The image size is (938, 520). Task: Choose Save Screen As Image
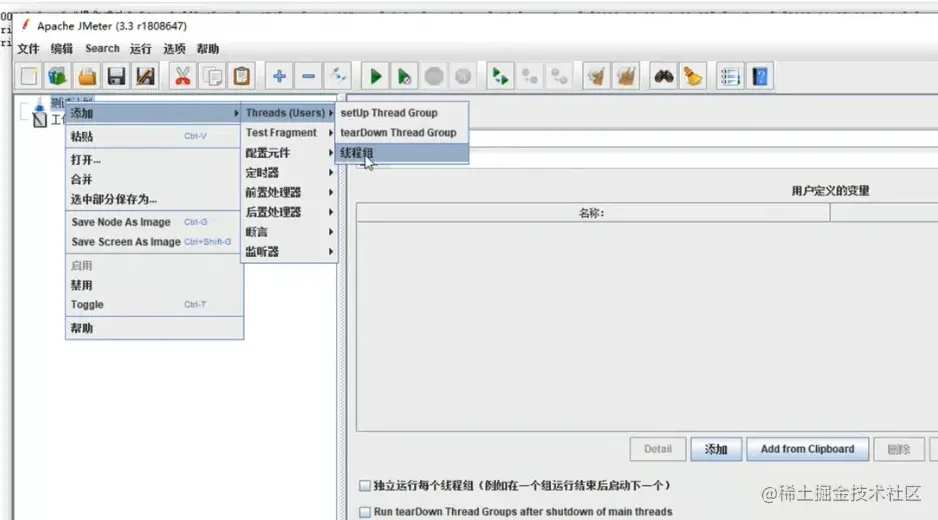point(154,242)
